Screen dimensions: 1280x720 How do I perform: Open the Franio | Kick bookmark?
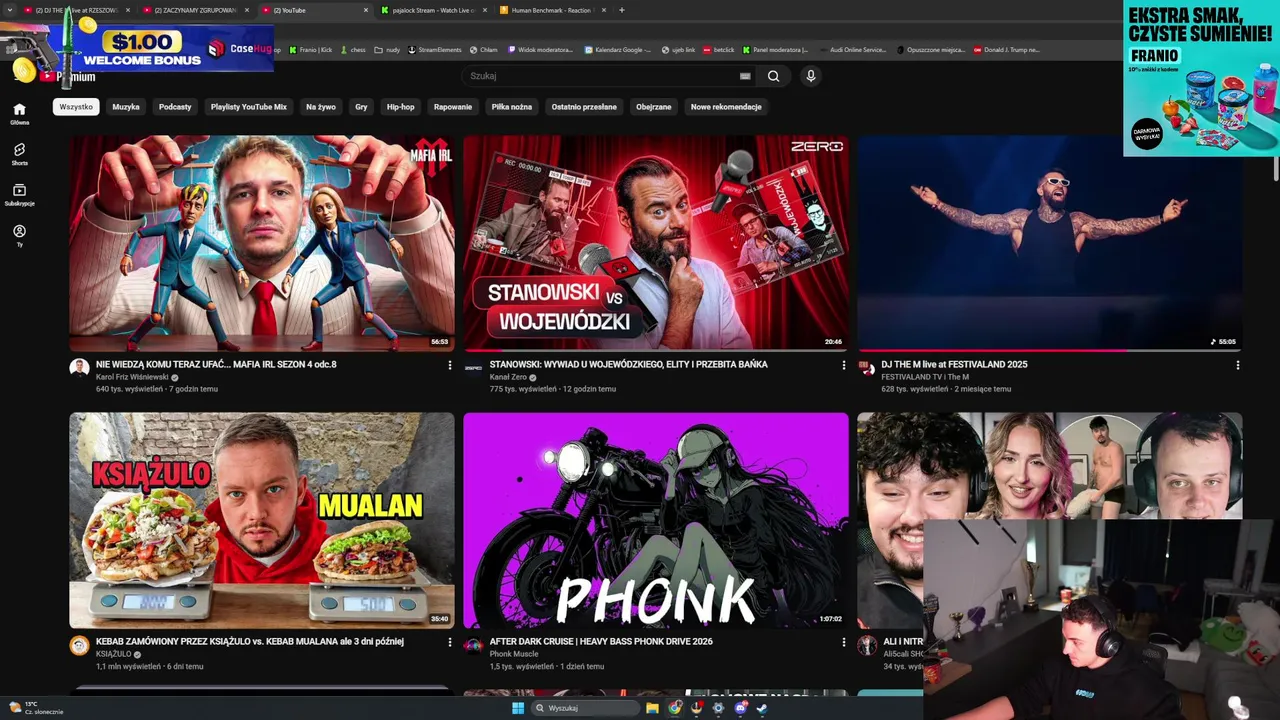point(310,49)
